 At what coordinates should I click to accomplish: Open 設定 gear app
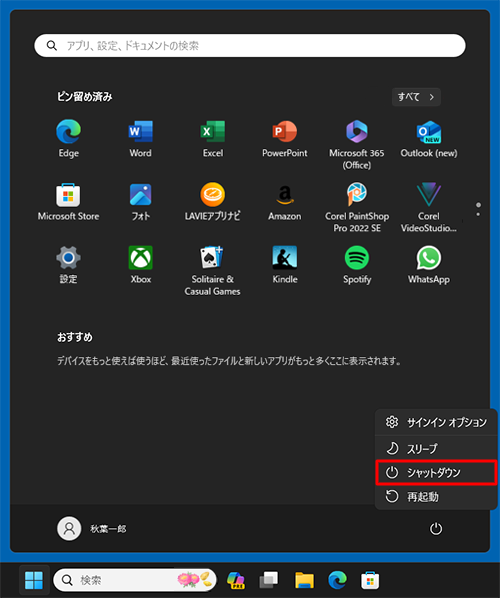click(68, 265)
